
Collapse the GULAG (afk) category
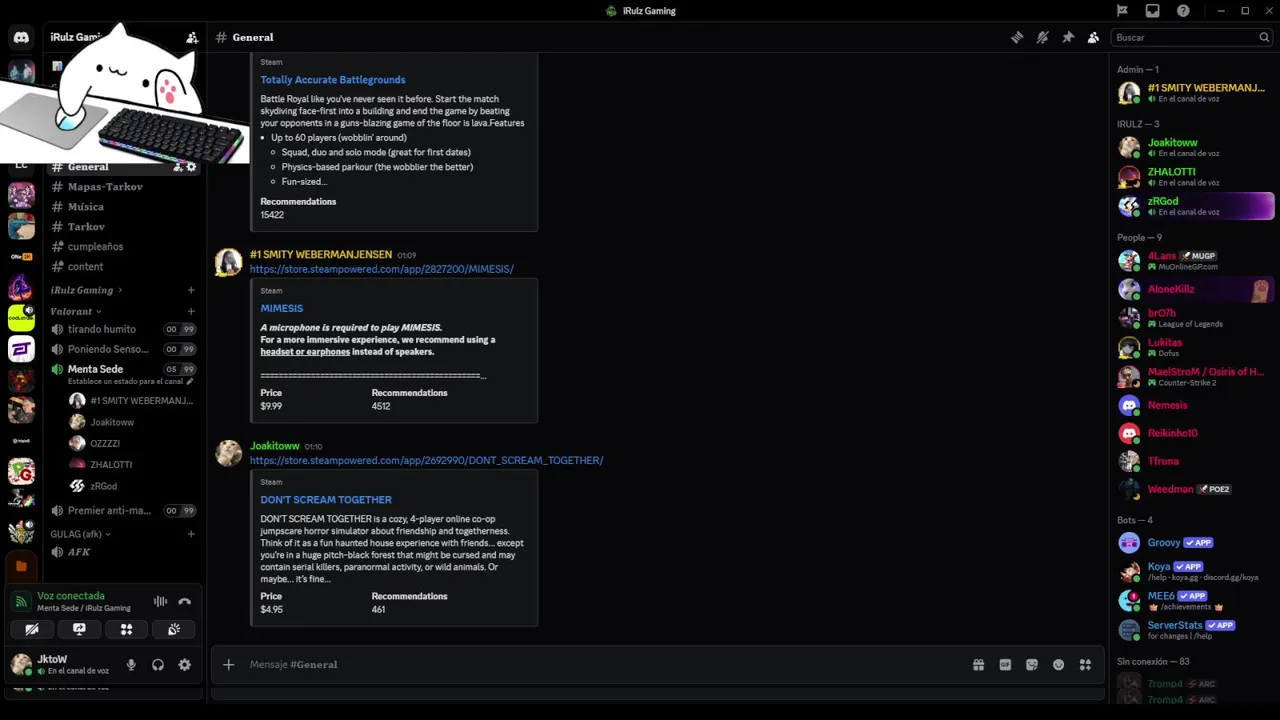[x=80, y=534]
